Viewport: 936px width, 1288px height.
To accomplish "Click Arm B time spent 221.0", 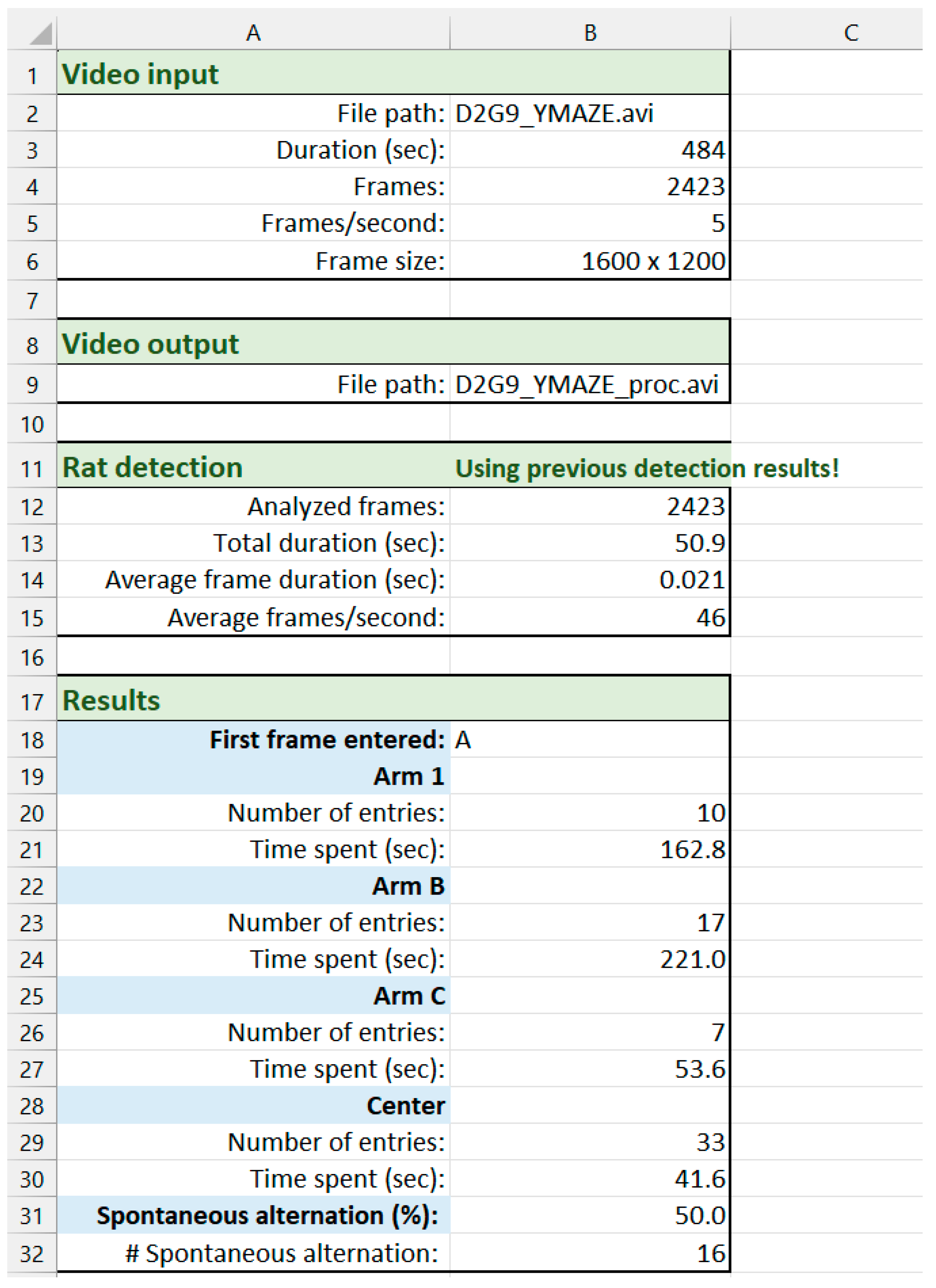I will [589, 959].
